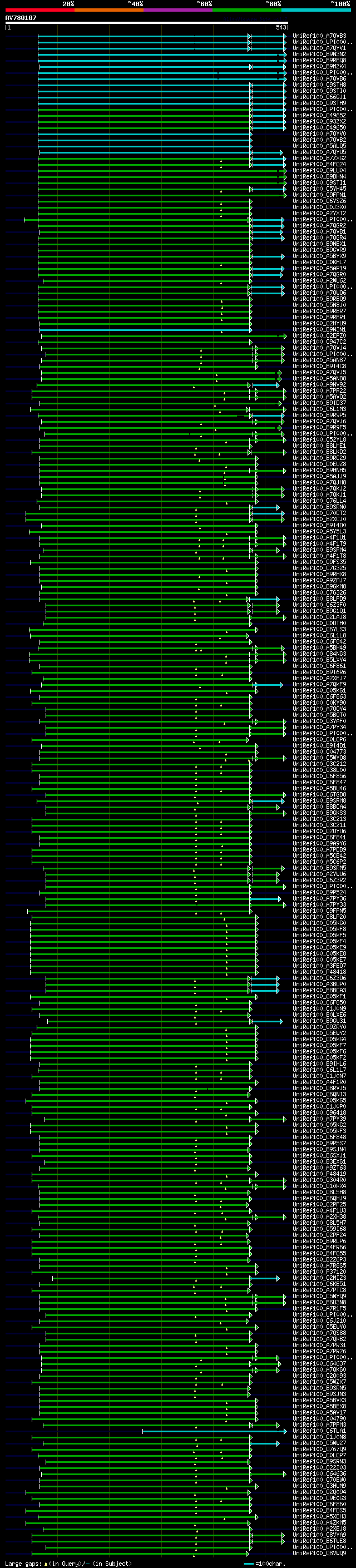Click the cyan ~100% identity color bar
Screen dimensions: 356x1568
[316, 10]
